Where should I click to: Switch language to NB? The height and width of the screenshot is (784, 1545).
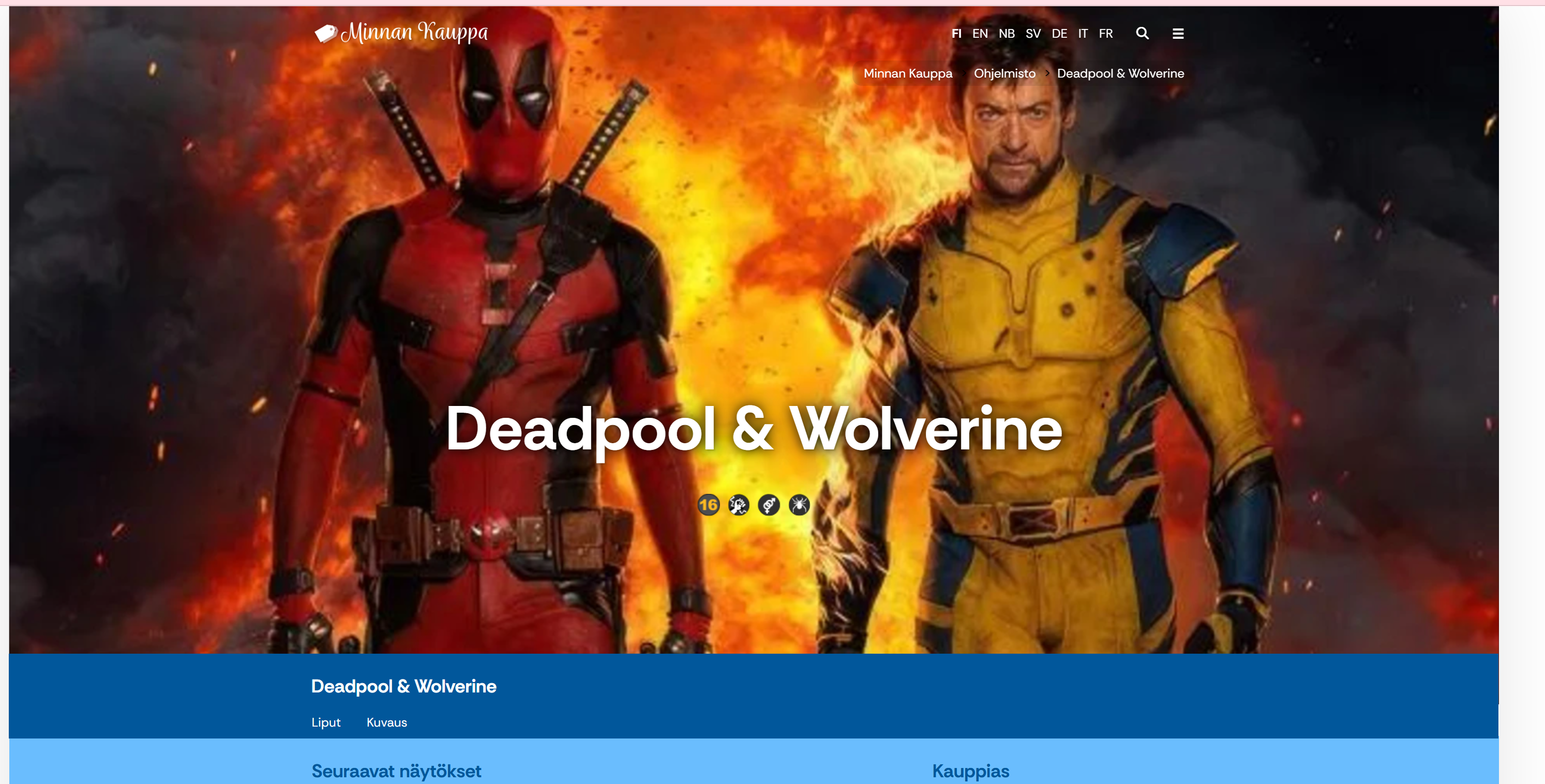1007,34
